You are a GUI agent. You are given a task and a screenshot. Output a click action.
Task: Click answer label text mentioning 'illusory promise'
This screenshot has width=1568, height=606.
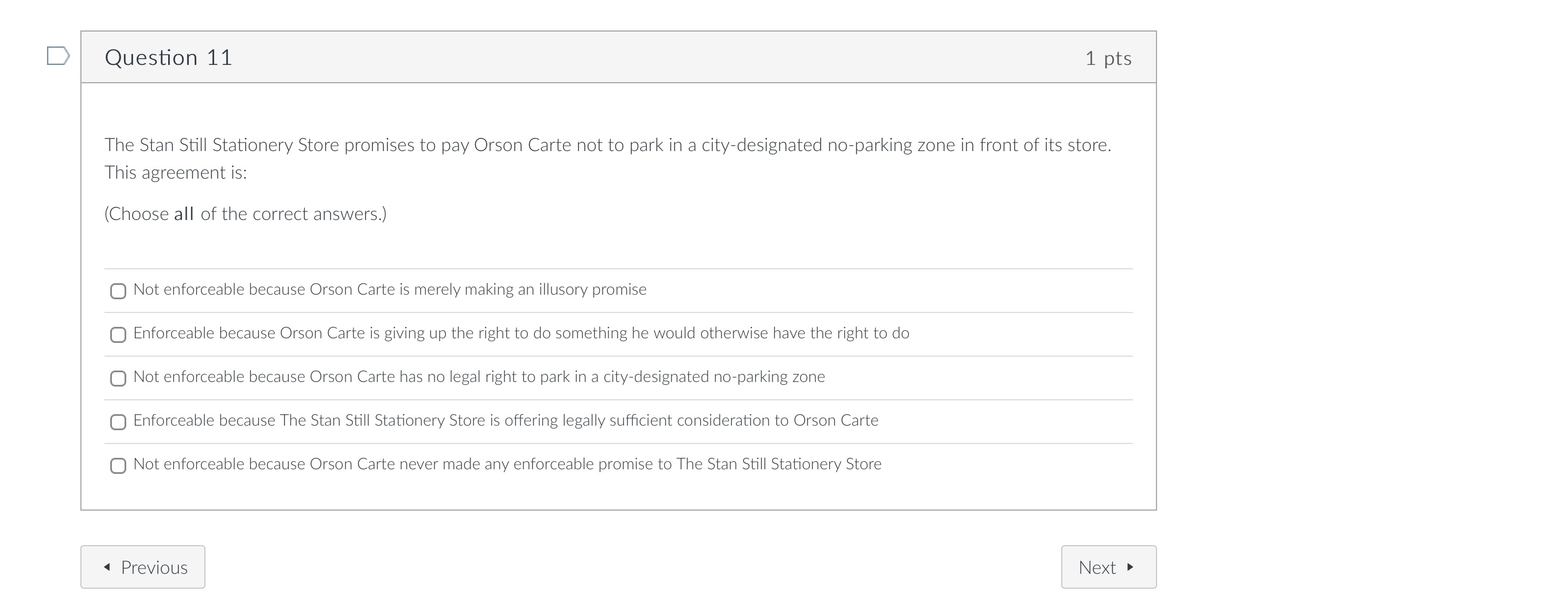click(390, 290)
